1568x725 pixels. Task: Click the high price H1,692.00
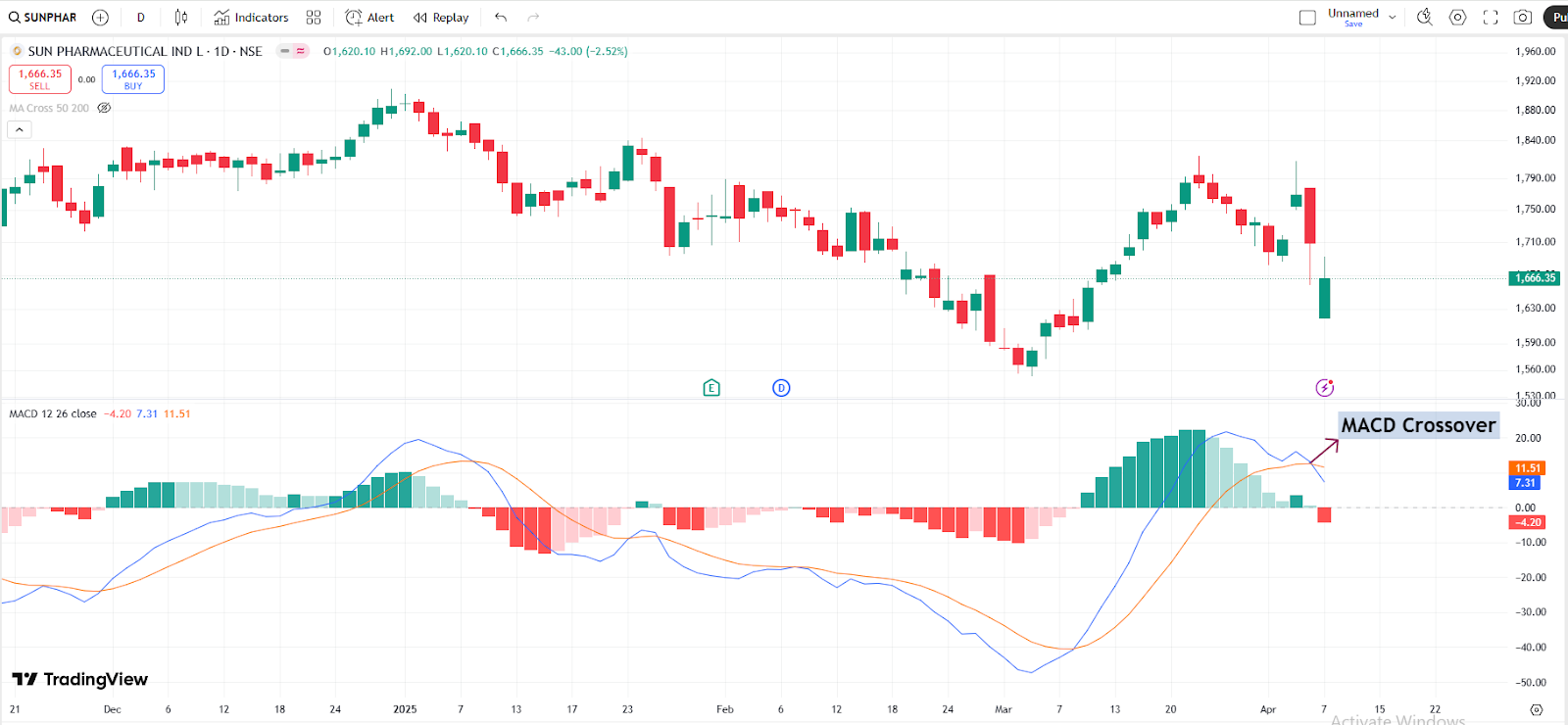(x=406, y=51)
